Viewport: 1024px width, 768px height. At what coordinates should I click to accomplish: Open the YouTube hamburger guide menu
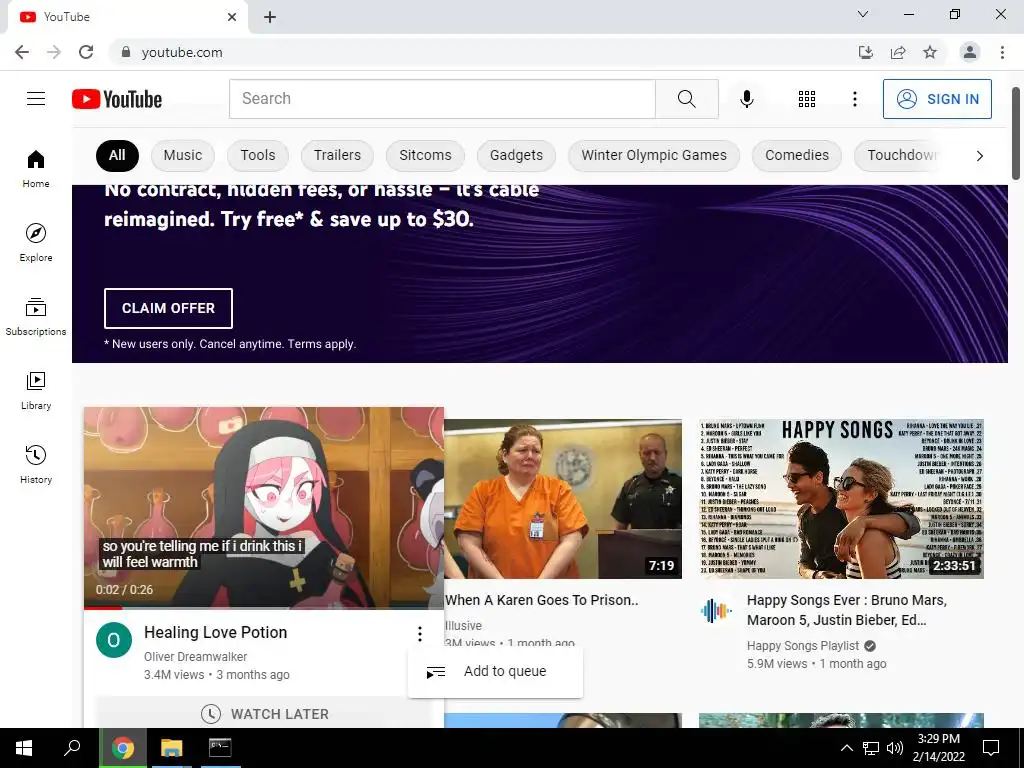coord(36,99)
